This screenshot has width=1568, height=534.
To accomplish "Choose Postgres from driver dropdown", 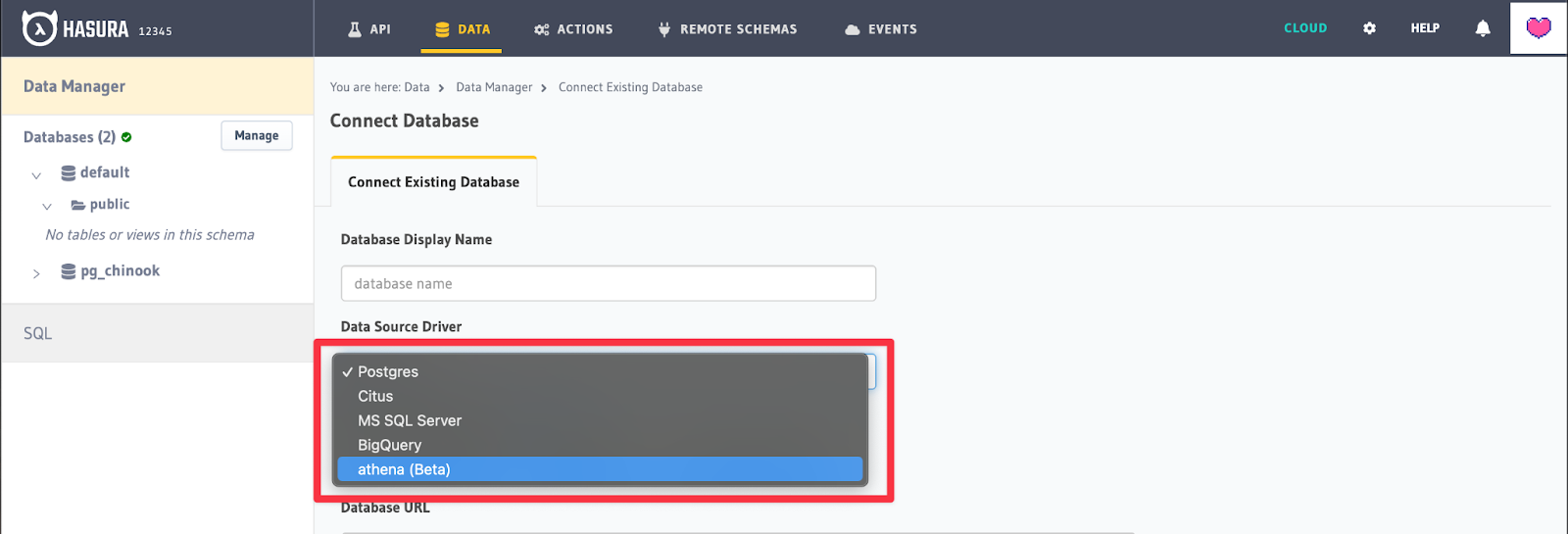I will (600, 371).
